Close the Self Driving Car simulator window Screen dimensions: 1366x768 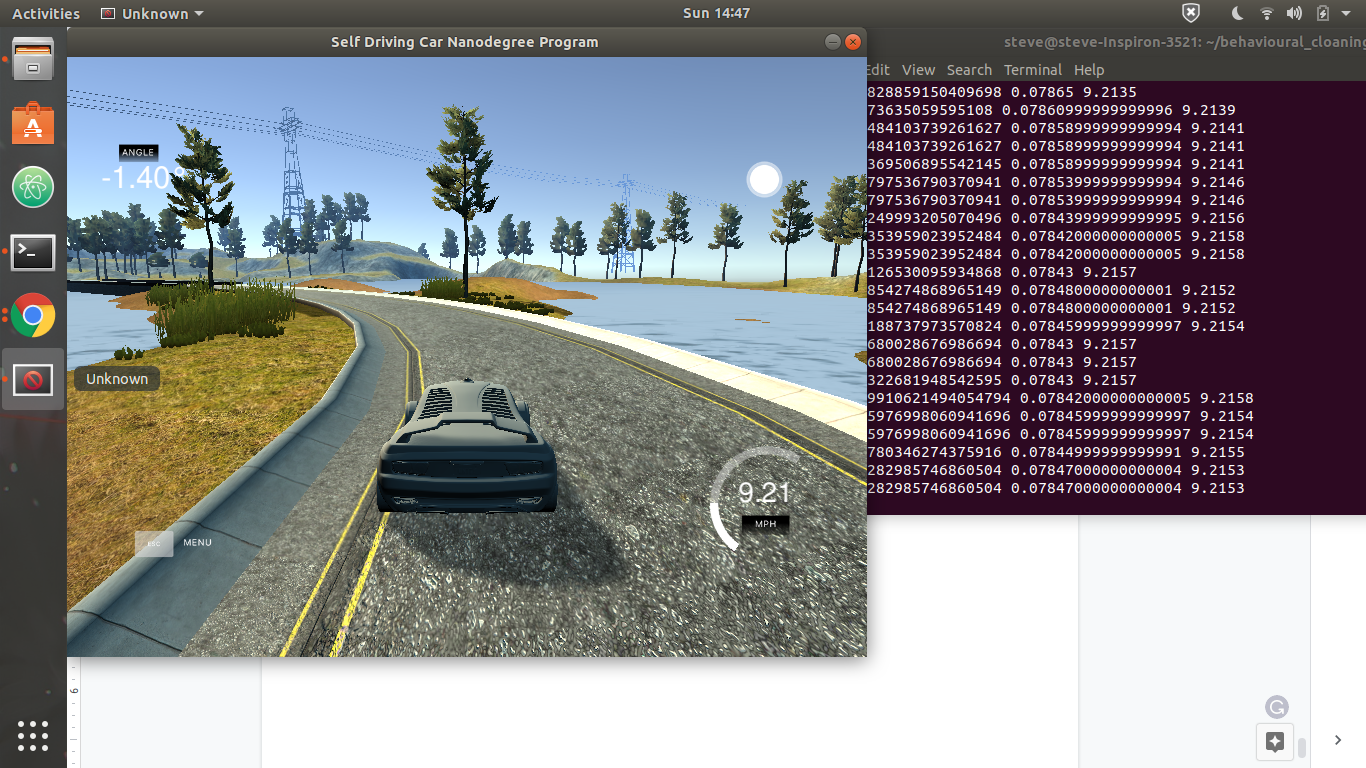tap(853, 42)
